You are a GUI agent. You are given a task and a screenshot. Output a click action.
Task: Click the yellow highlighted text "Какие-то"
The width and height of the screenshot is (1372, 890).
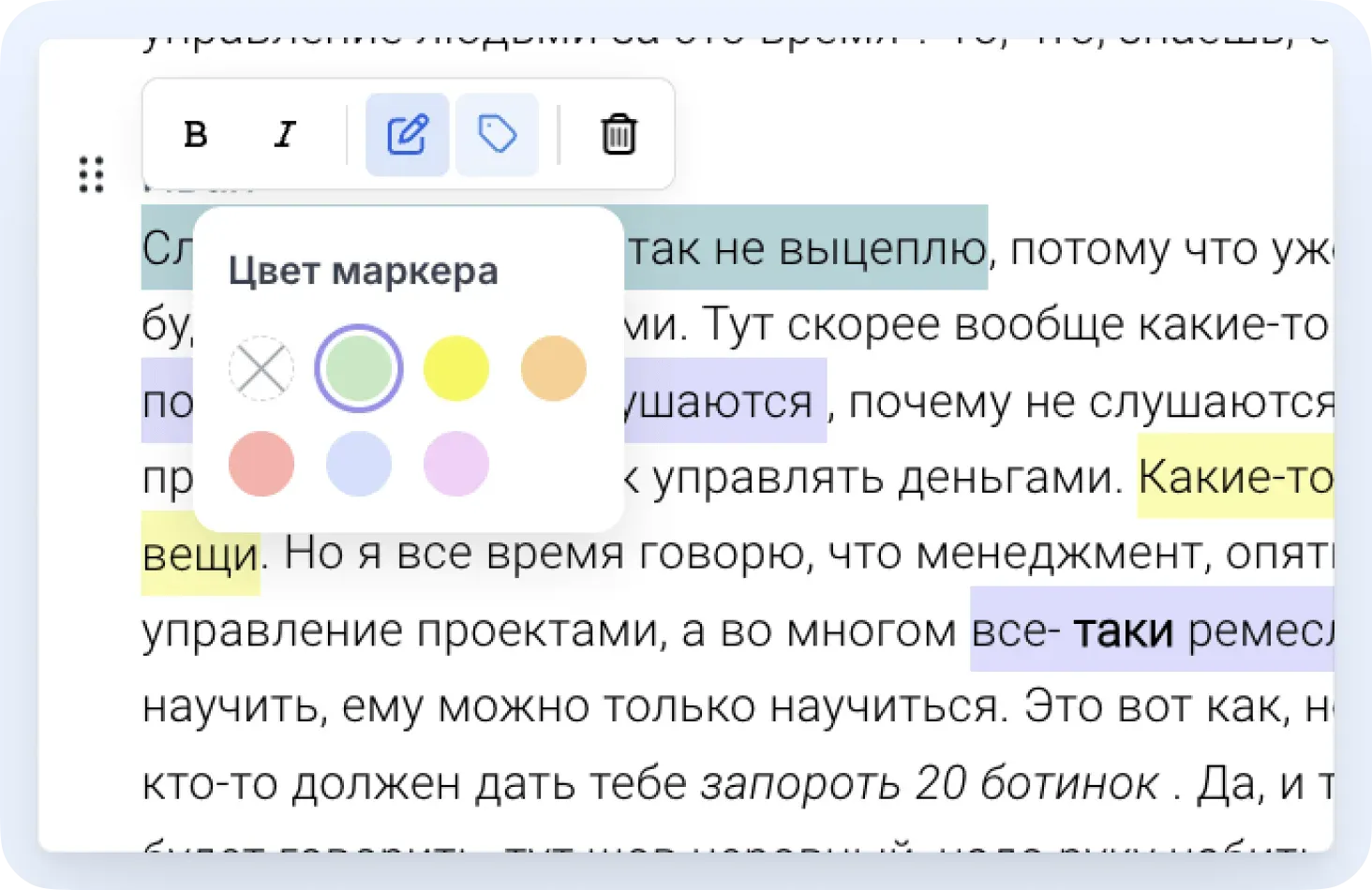tap(1235, 479)
